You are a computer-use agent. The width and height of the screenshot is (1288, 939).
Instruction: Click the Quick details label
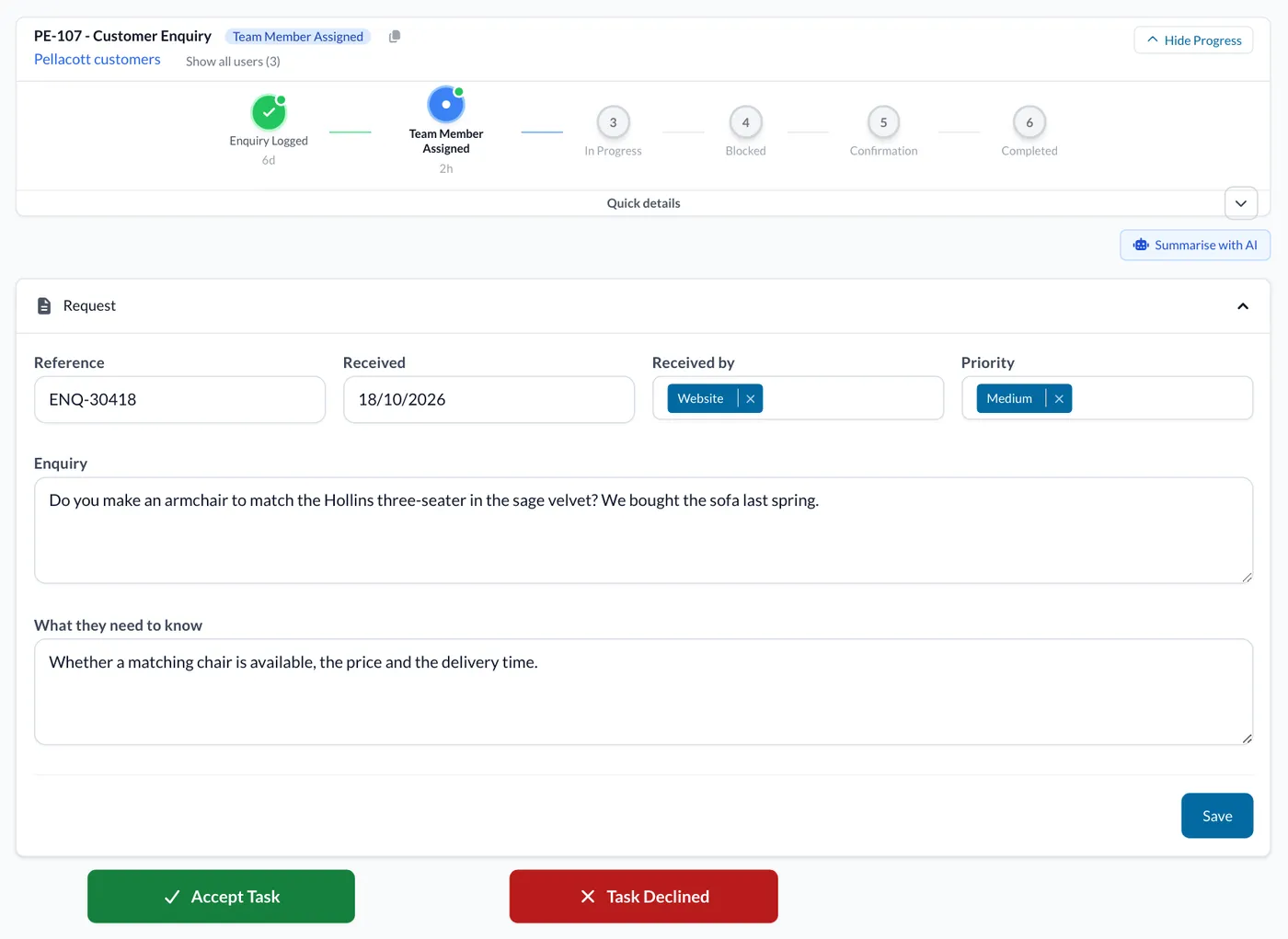tap(643, 203)
